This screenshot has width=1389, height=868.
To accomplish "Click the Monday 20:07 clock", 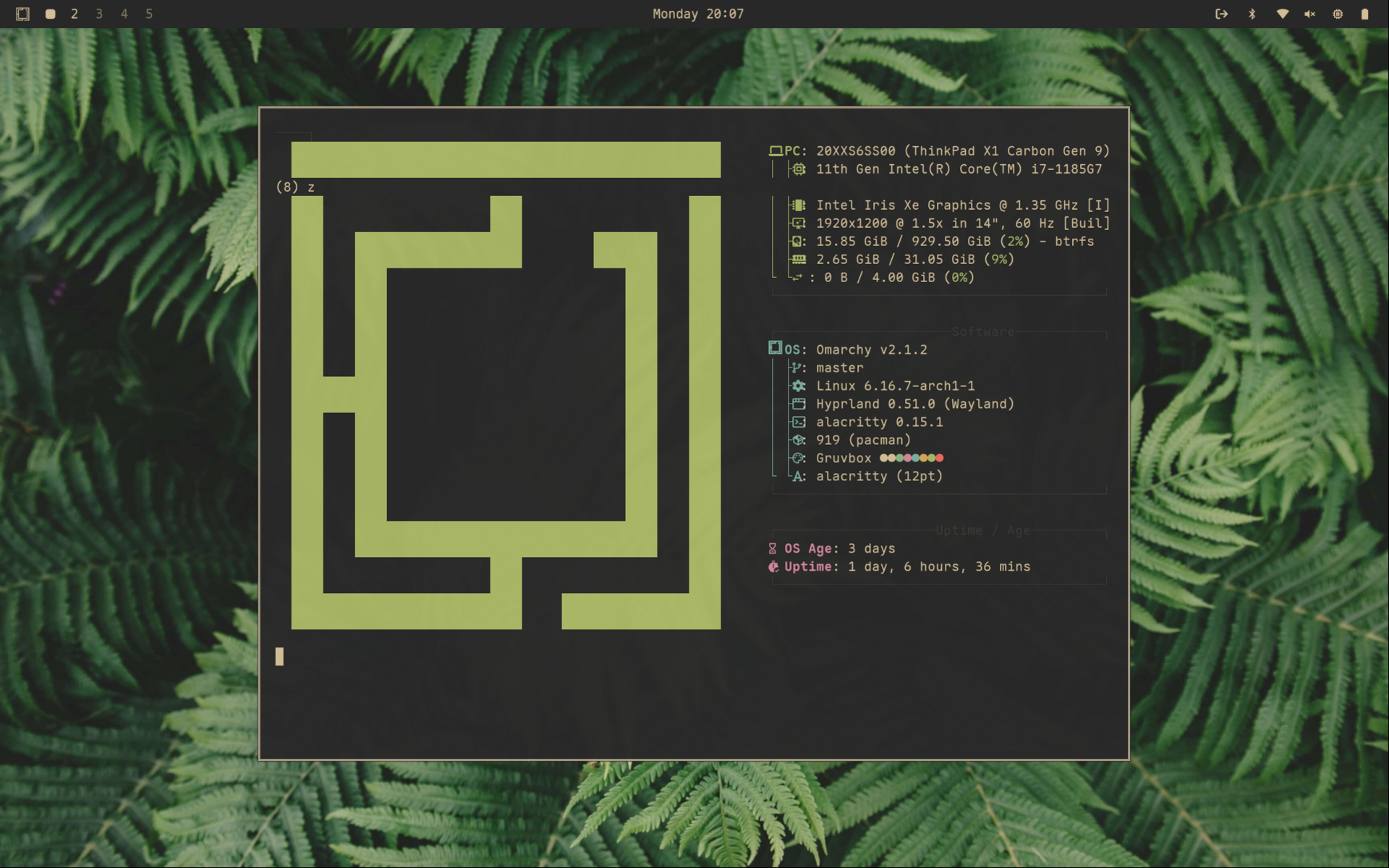I will (697, 14).
